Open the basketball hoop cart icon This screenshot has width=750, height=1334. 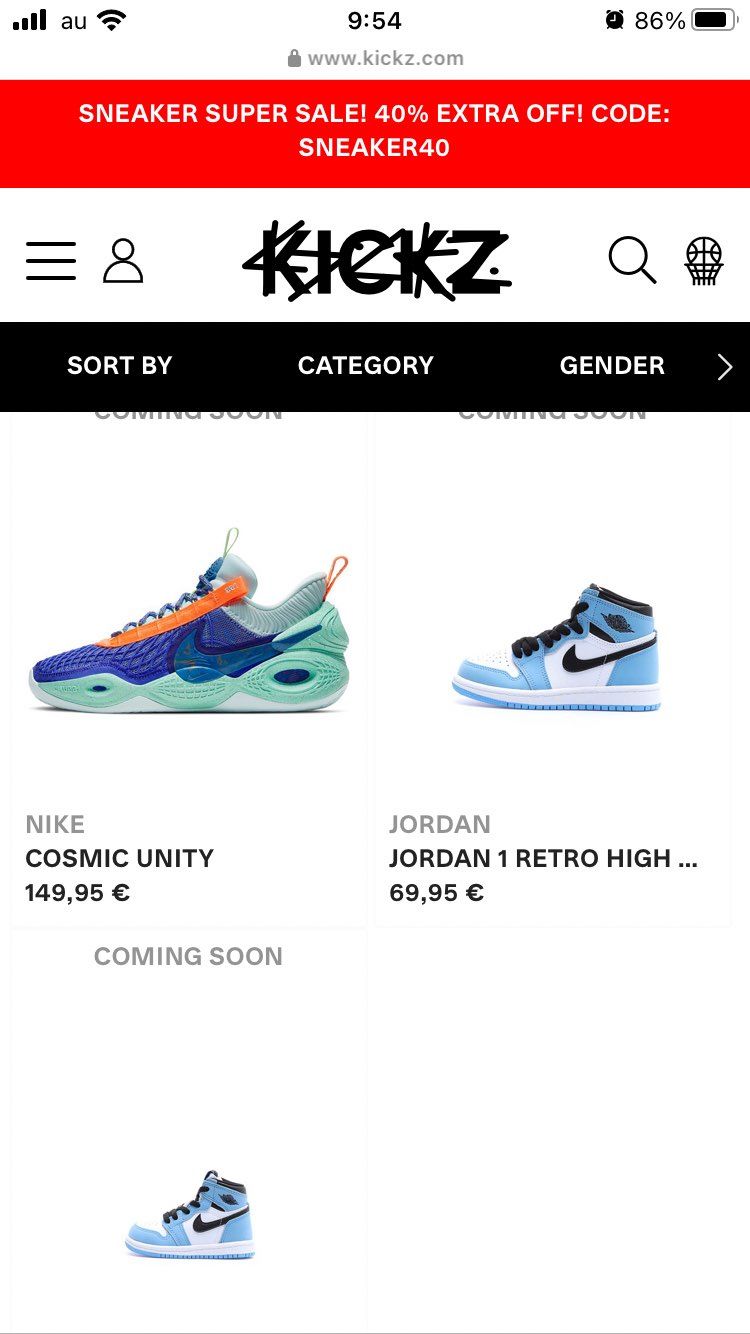[x=704, y=260]
